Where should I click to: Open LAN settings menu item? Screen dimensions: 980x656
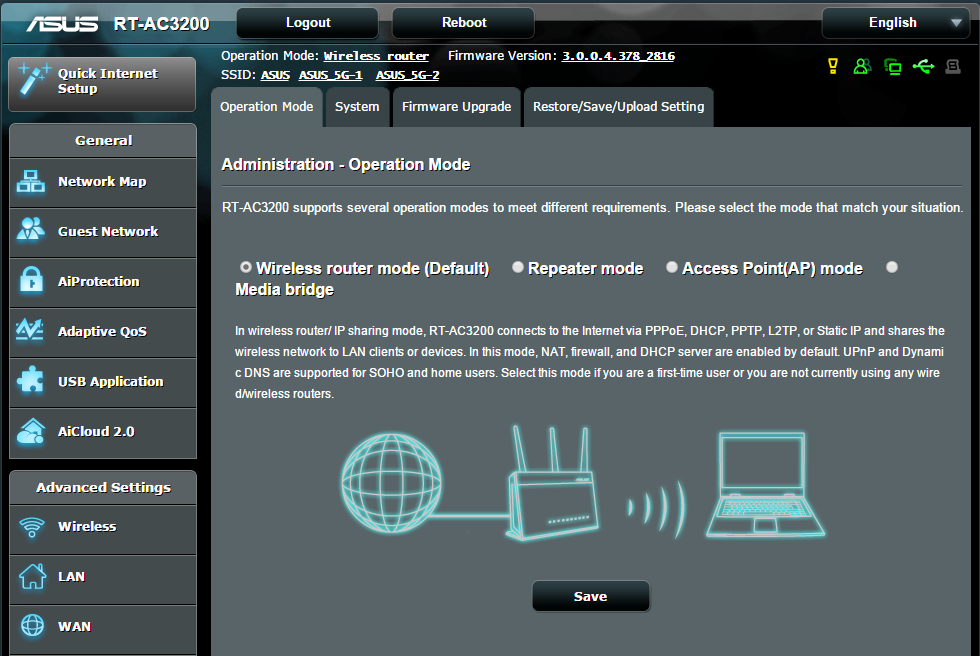click(103, 579)
